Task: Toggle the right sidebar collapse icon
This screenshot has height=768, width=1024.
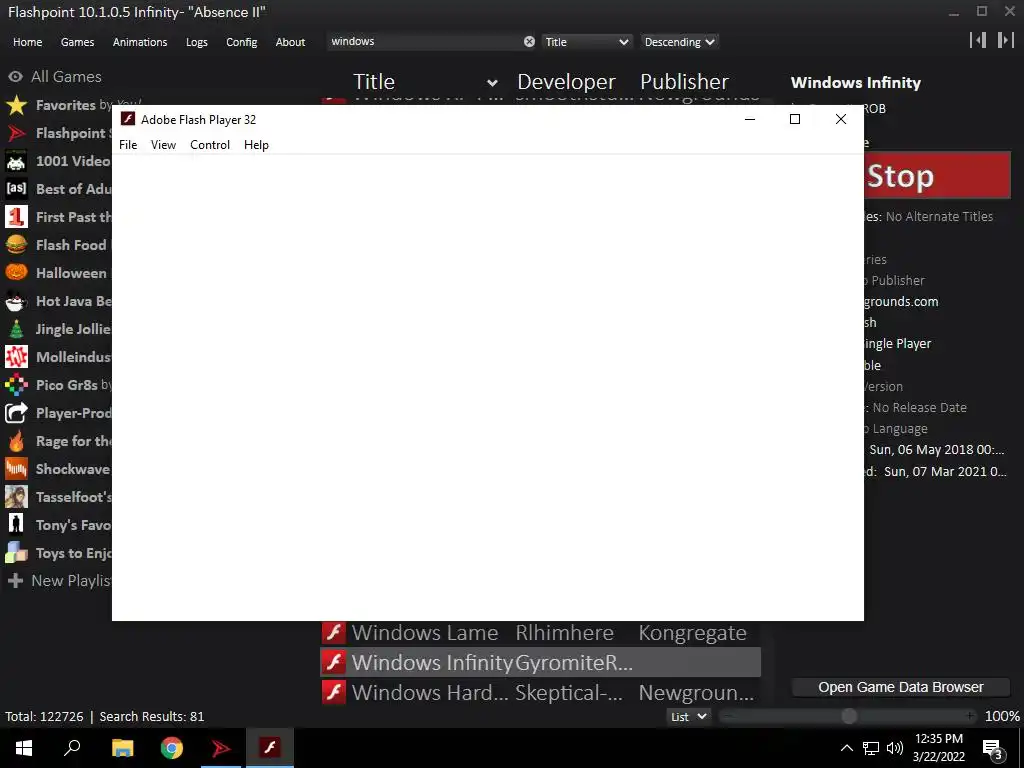Action: 1005,40
